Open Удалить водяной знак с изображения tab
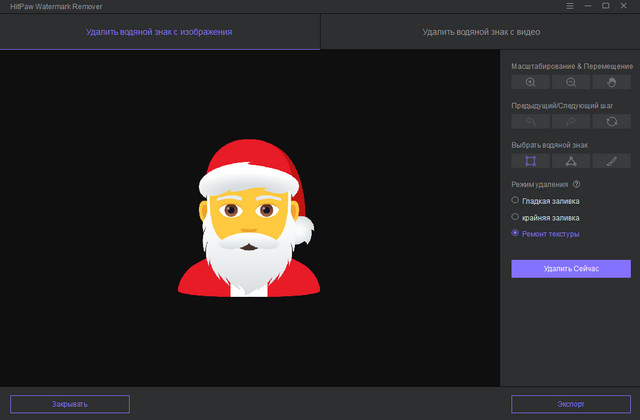Viewport: 640px width, 420px height. tap(160, 32)
